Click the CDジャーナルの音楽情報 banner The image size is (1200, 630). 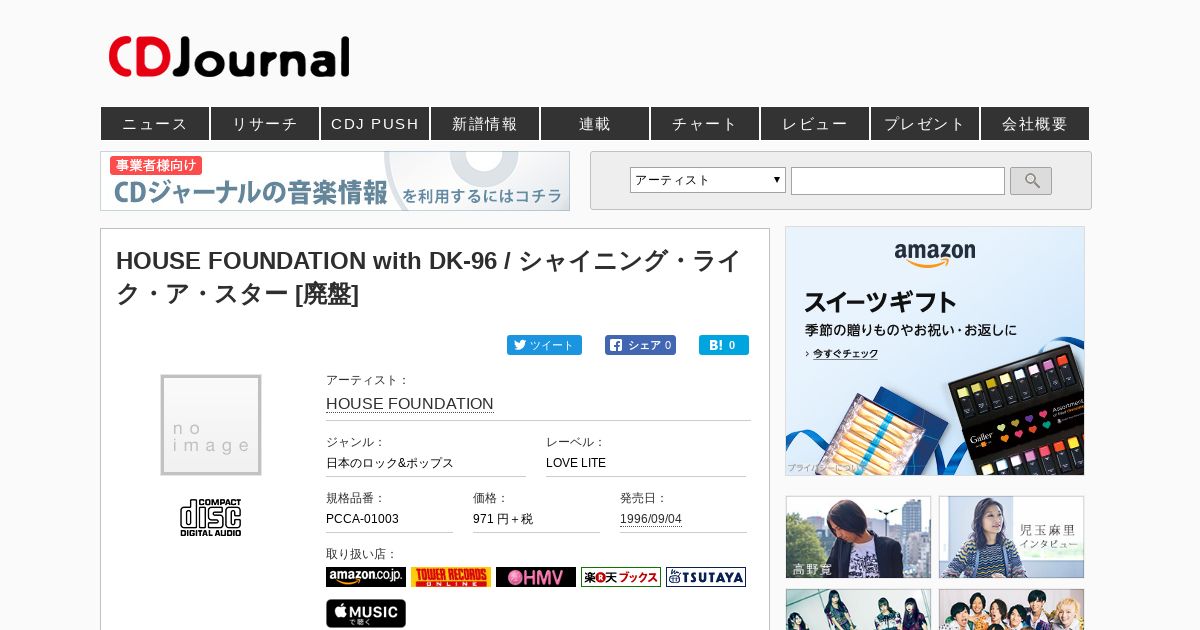[335, 181]
